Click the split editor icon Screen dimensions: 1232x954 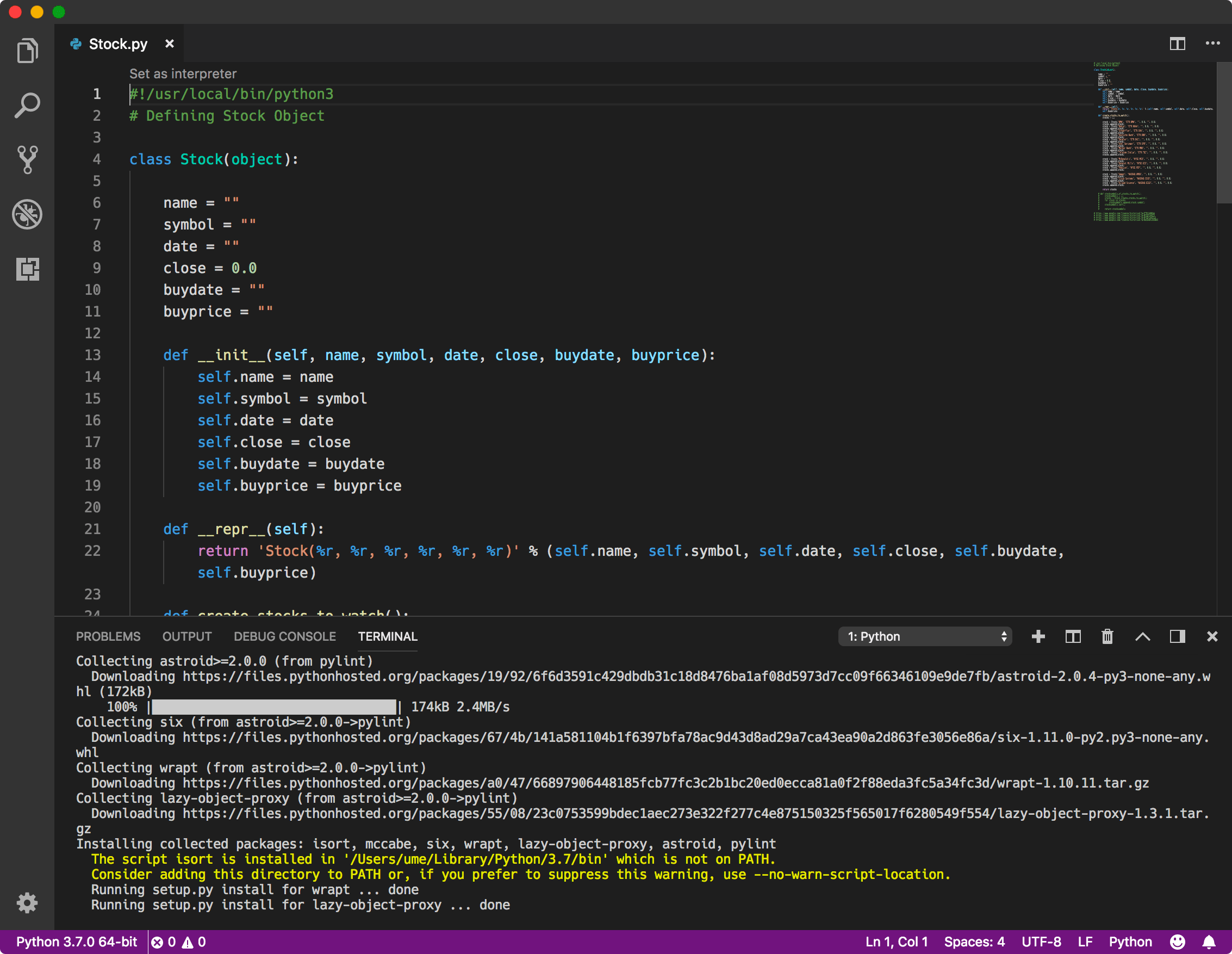coord(1177,44)
